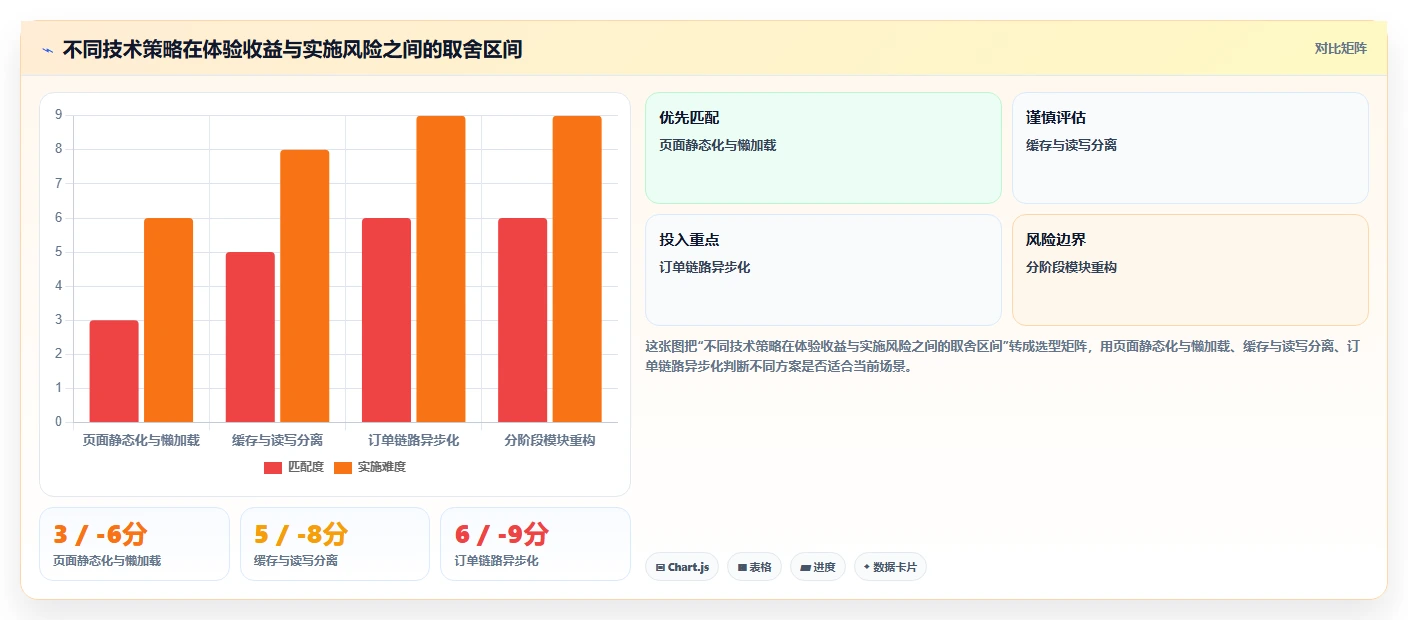Select the orange 实施难度 bar for 缓存与读写分离
1408x620 pixels.
304,286
